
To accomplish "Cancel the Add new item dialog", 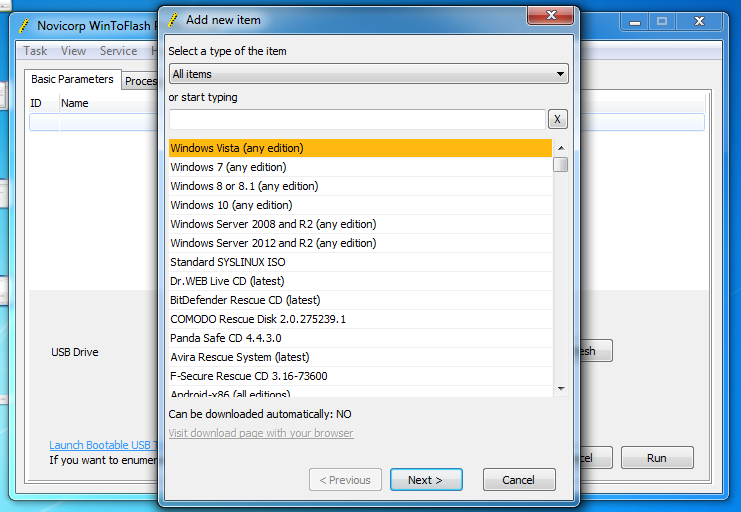I will point(519,480).
